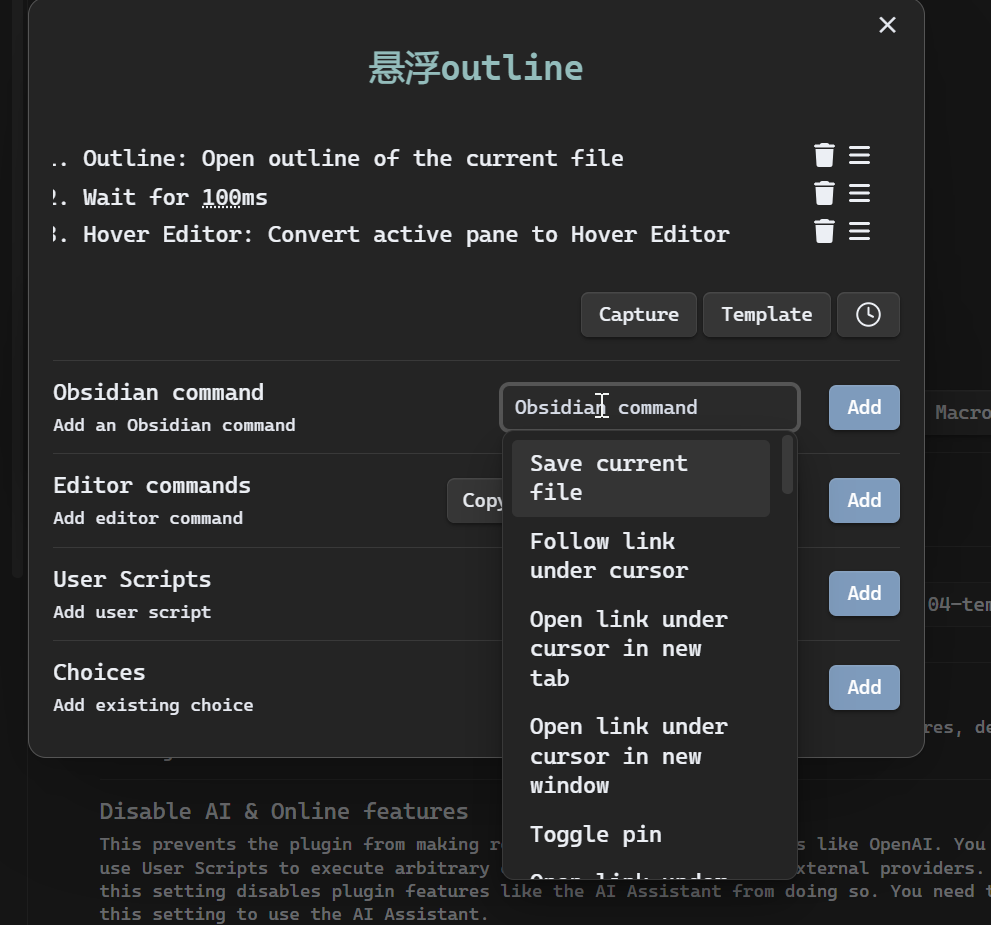Screen dimensions: 991x925
Task: Delete the Hover Editor convert command
Action: coord(824,231)
